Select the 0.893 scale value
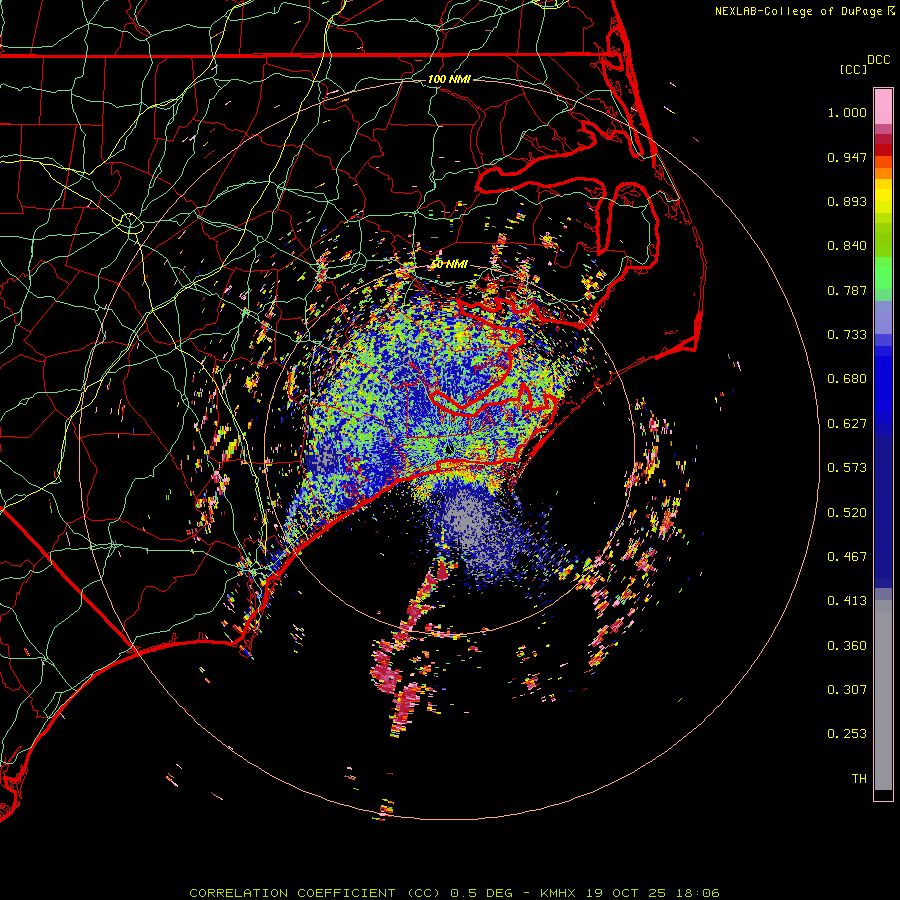This screenshot has height=900, width=900. tap(847, 201)
